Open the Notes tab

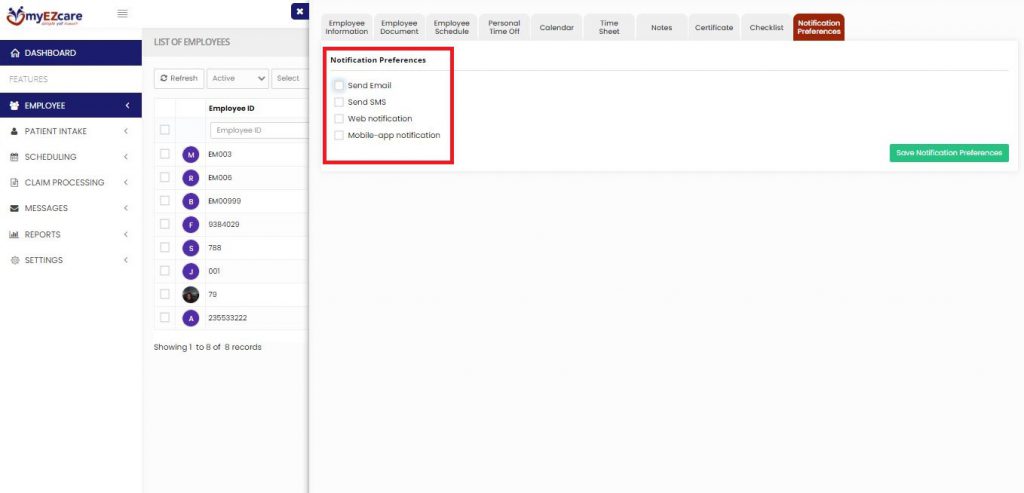point(662,27)
